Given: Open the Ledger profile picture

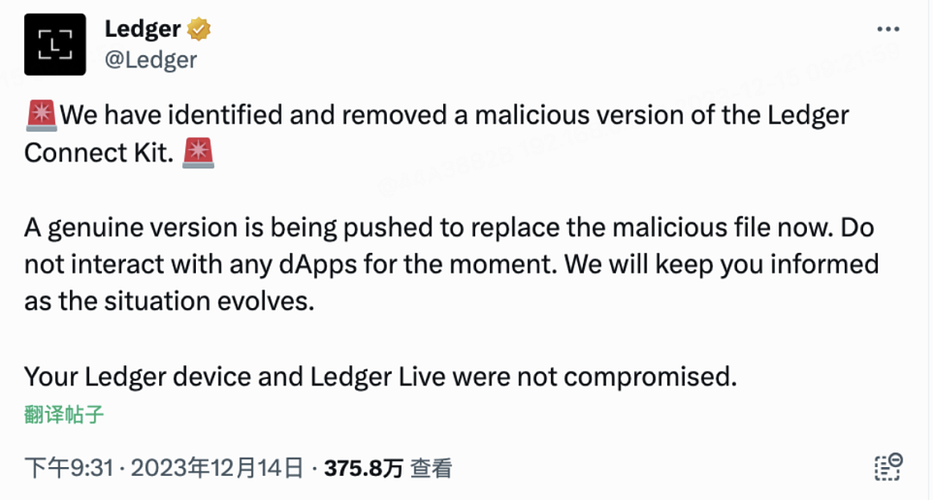Looking at the screenshot, I should coord(57,44).
